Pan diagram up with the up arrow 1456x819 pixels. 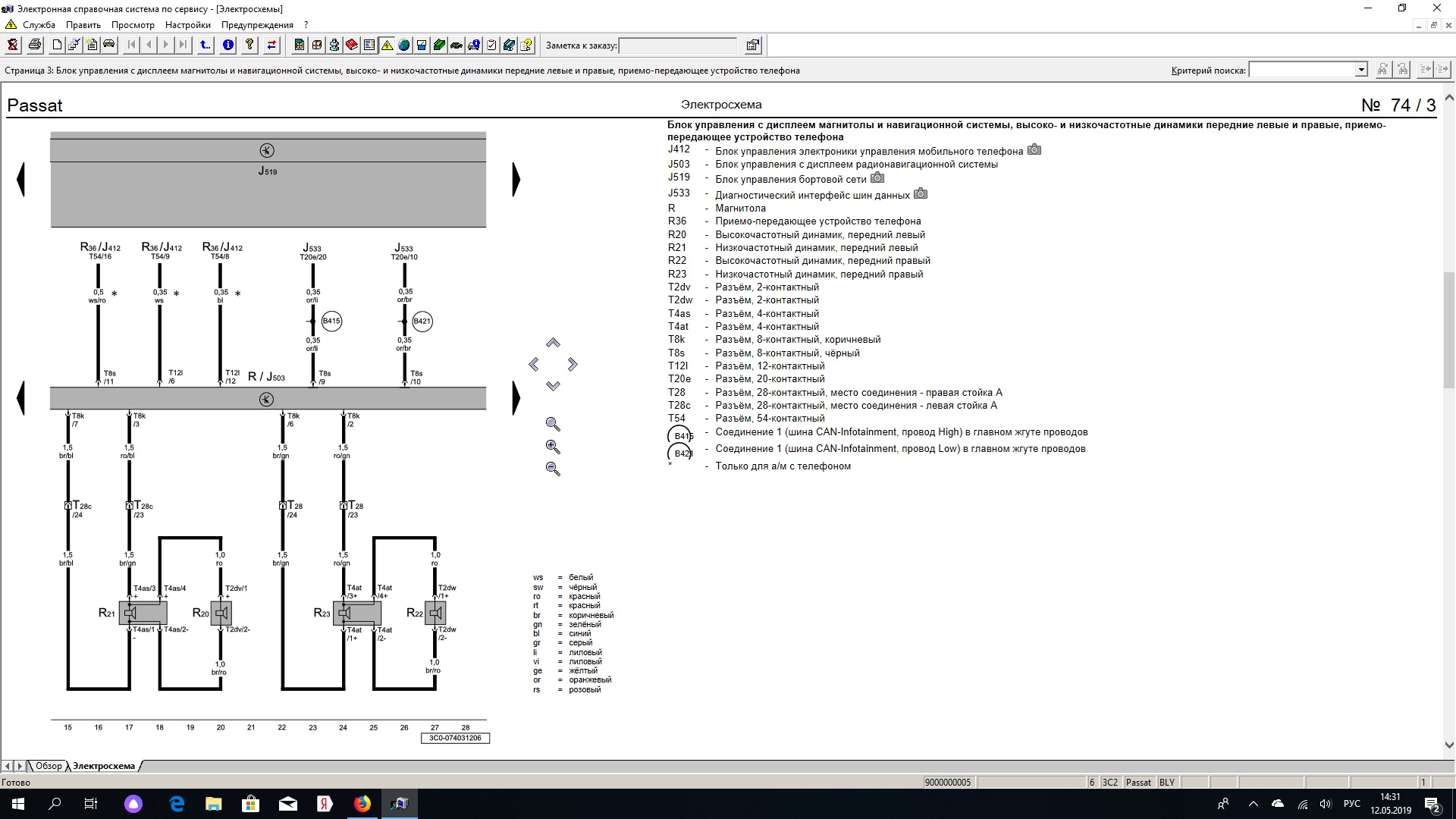point(553,344)
